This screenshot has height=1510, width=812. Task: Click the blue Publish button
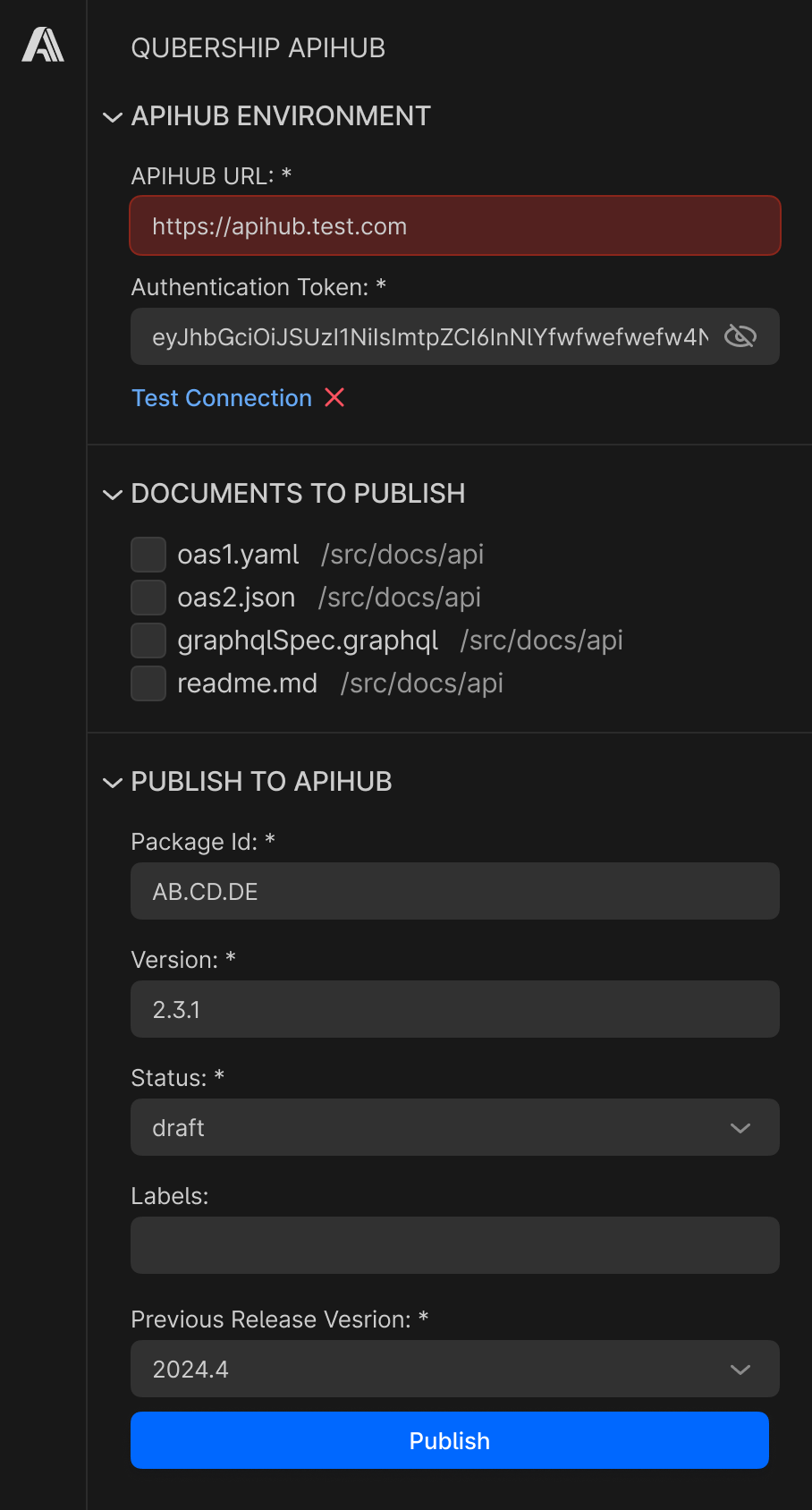pyautogui.click(x=450, y=1440)
